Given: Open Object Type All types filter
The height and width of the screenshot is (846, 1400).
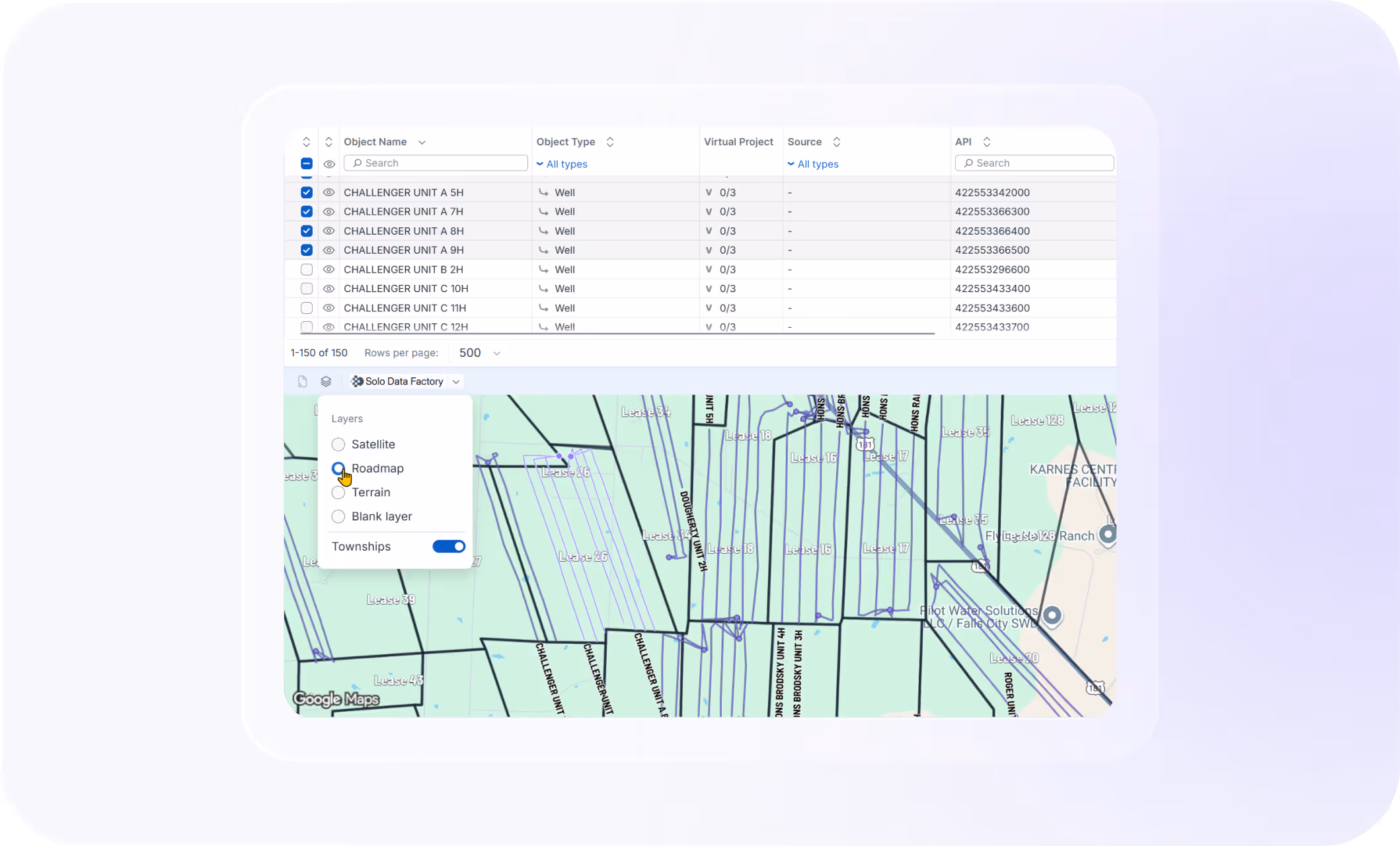Looking at the screenshot, I should [x=562, y=164].
